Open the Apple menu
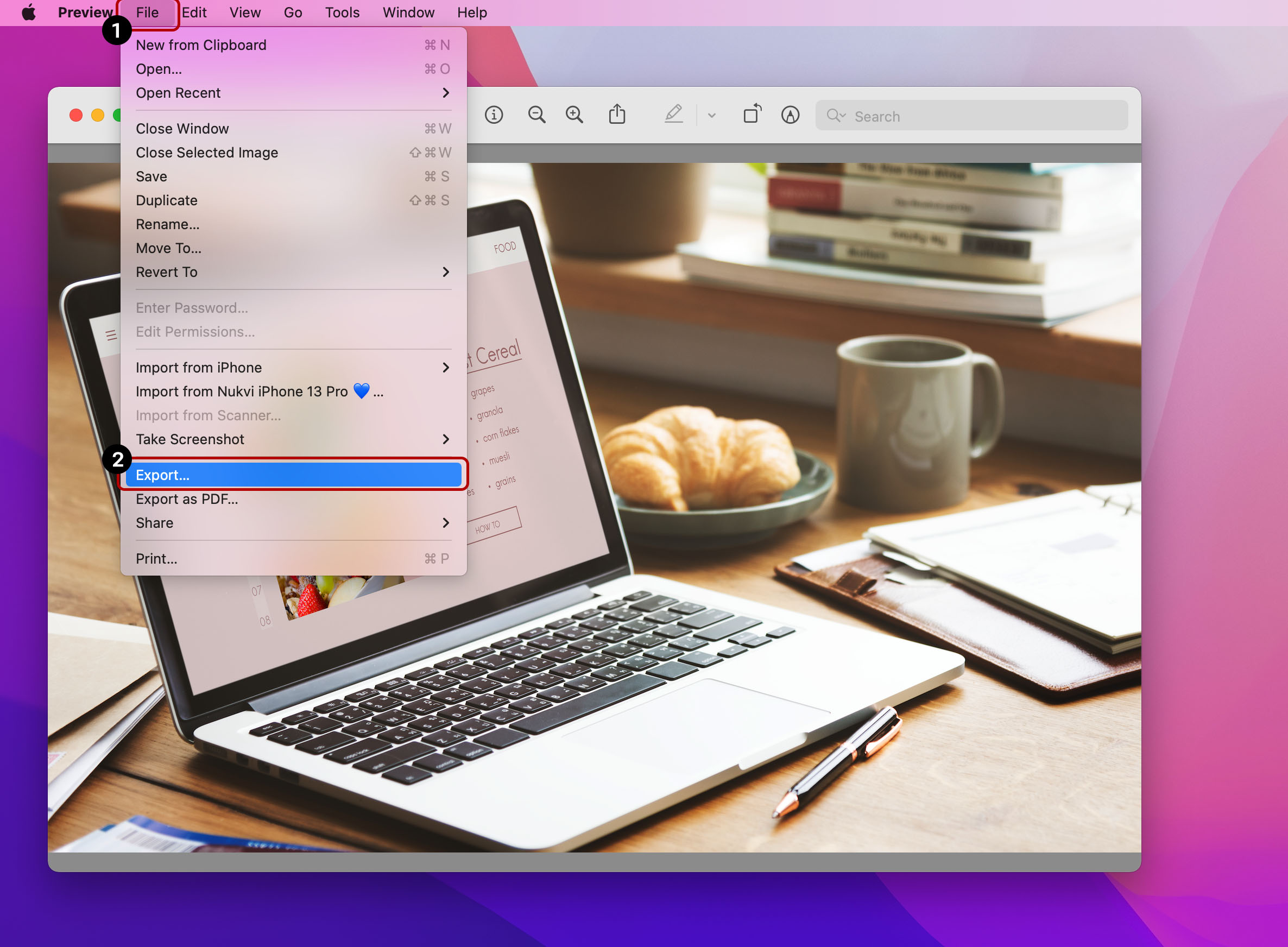The width and height of the screenshot is (1288, 947). 29,12
